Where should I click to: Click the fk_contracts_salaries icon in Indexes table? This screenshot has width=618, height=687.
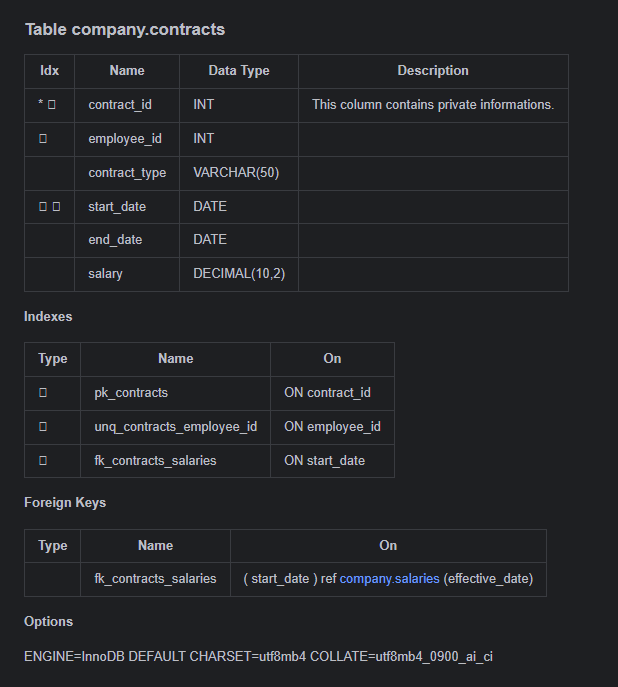point(43,460)
